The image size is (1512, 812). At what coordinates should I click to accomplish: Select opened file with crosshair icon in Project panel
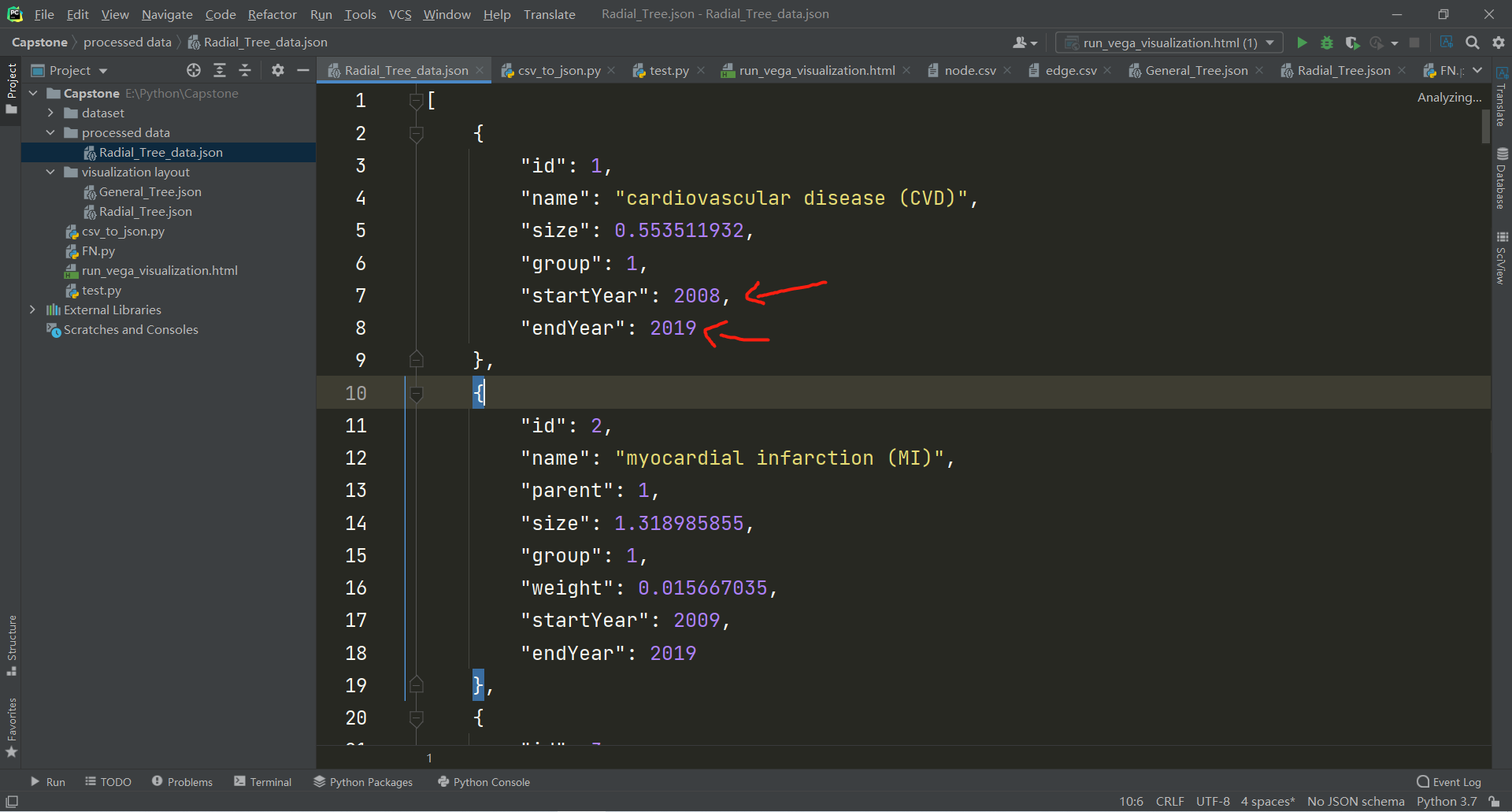coord(194,70)
